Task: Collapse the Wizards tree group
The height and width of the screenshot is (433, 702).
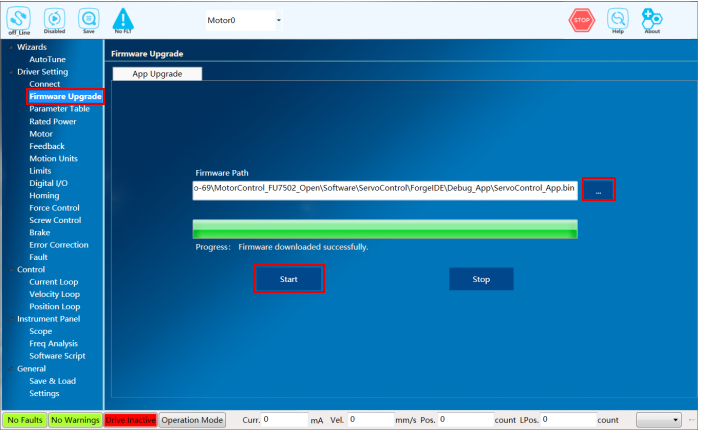Action: pos(11,47)
